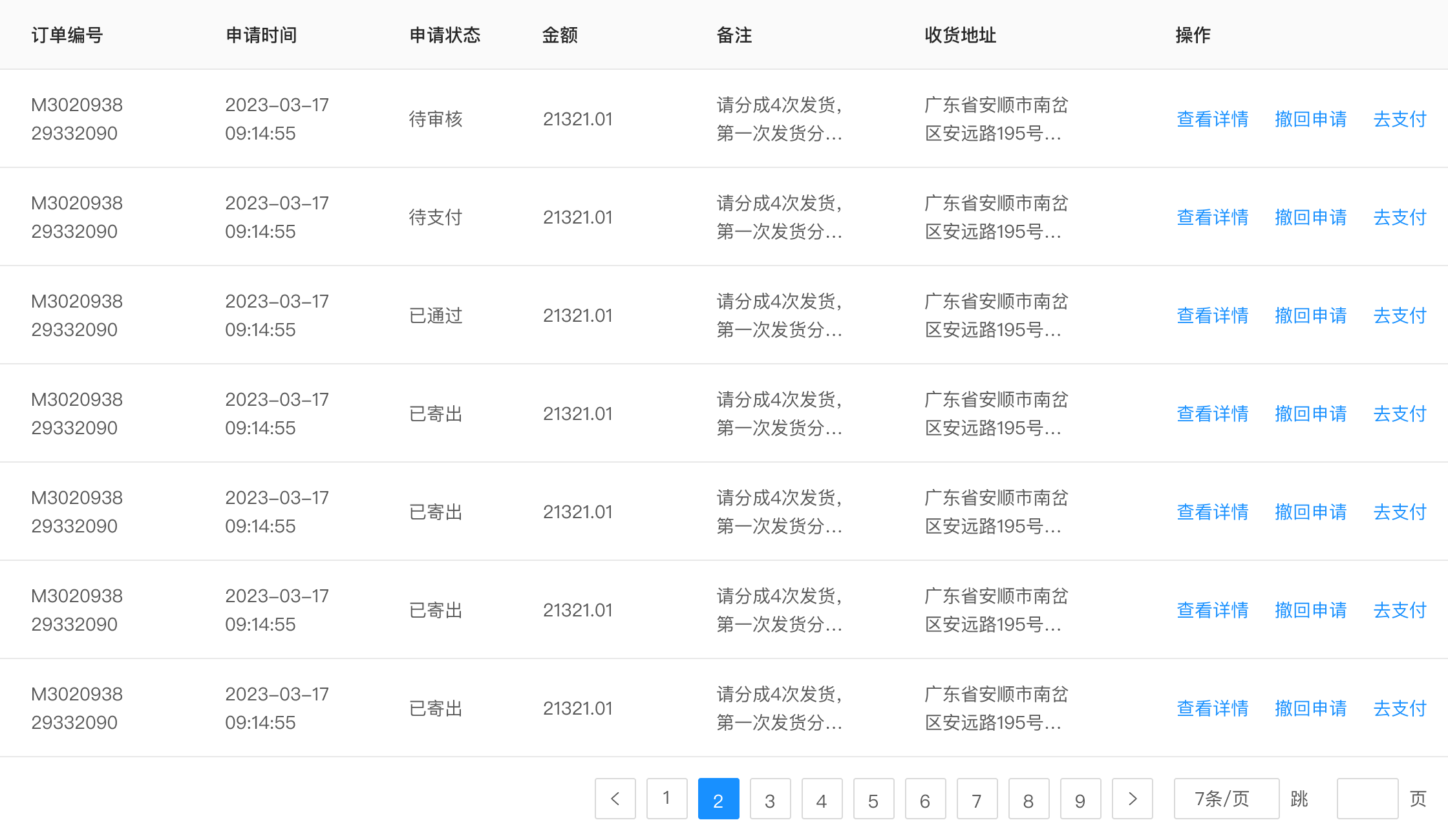Click 撤回申请 on the 待审核 order
This screenshot has height=840, width=1448.
[1310, 119]
